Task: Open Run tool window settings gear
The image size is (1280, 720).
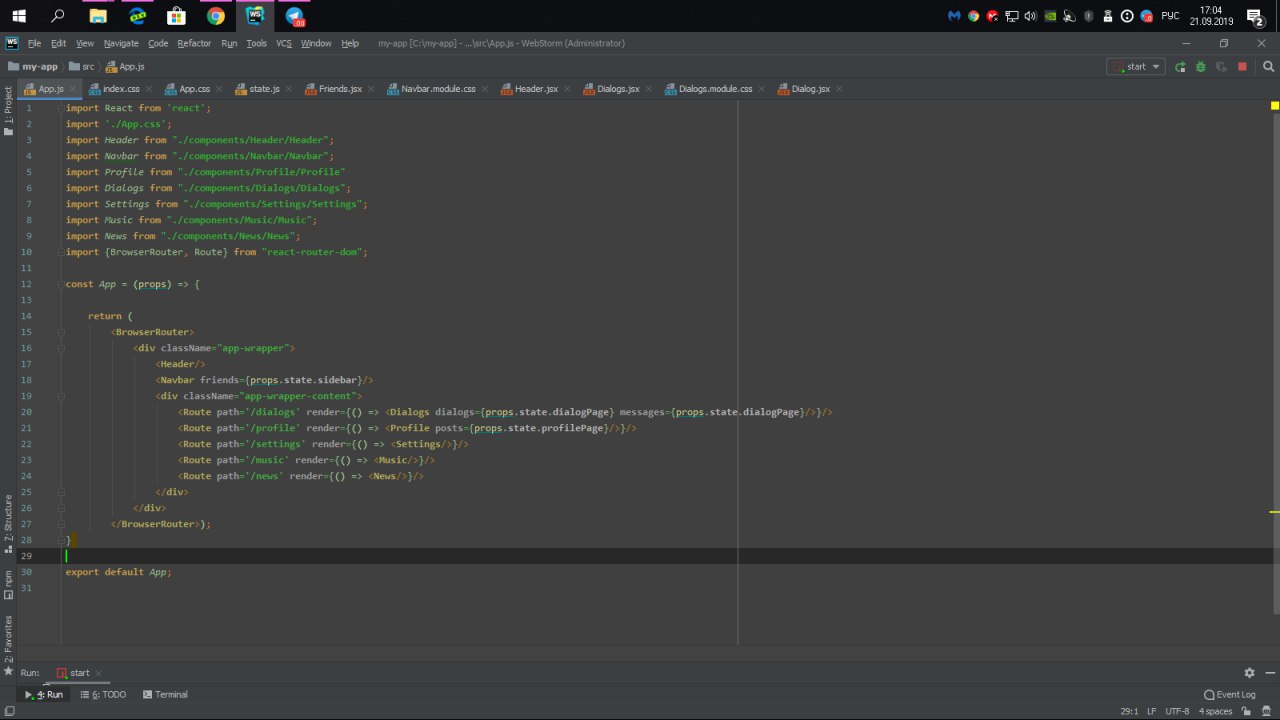Action: pyautogui.click(x=1249, y=673)
